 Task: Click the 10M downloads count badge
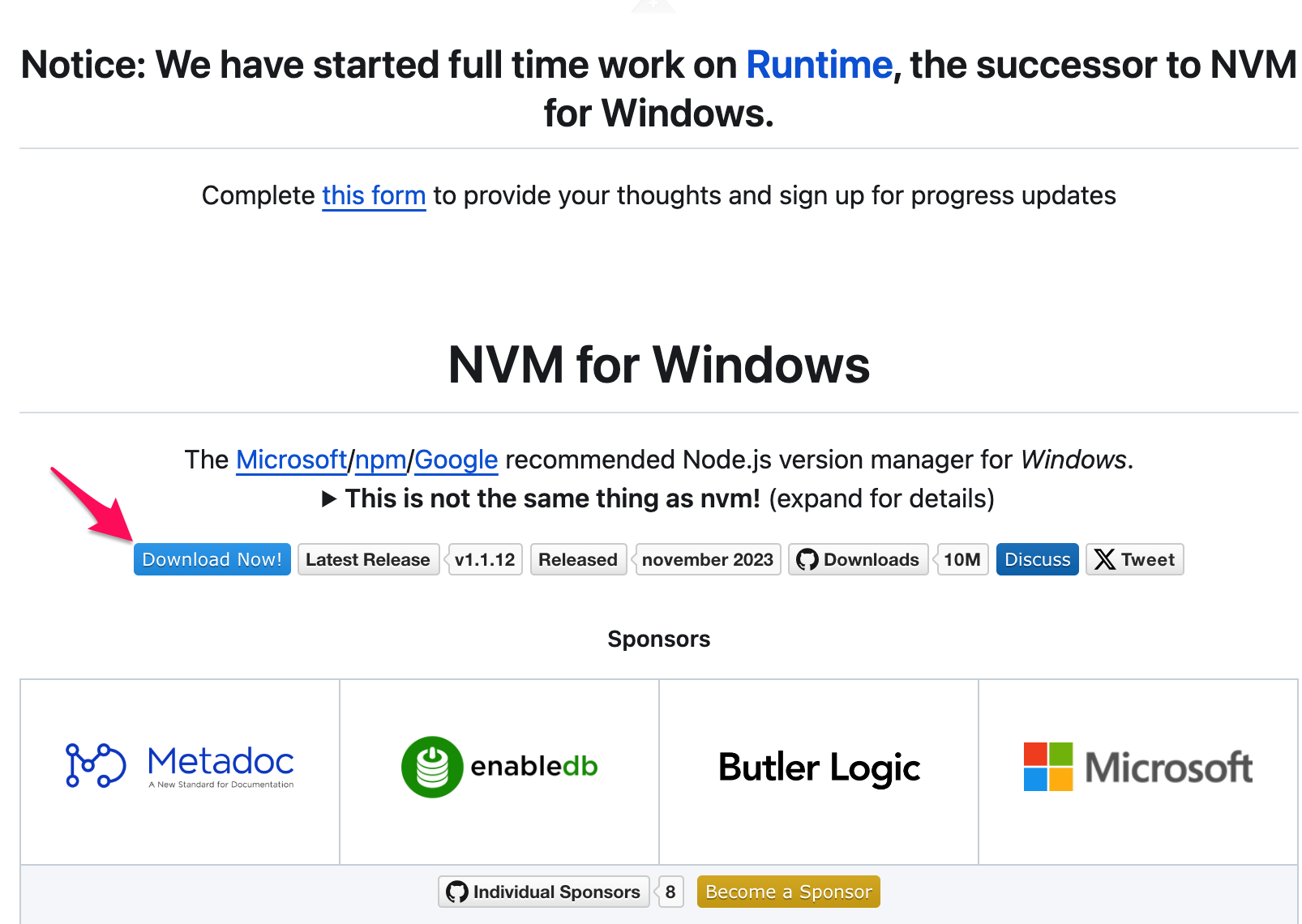pos(962,559)
